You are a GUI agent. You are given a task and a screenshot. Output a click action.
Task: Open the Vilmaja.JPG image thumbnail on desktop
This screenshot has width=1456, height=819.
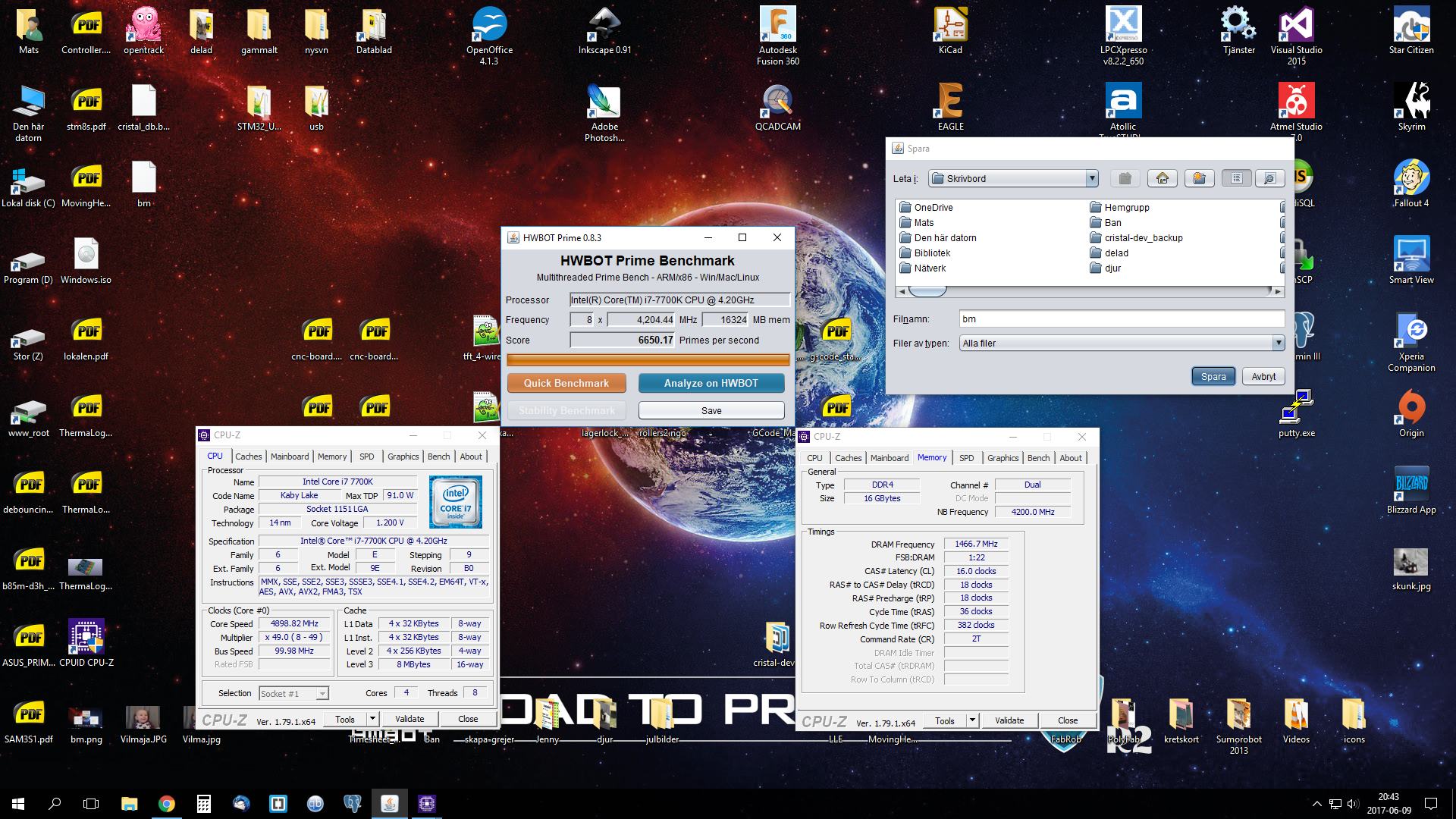coord(143,723)
